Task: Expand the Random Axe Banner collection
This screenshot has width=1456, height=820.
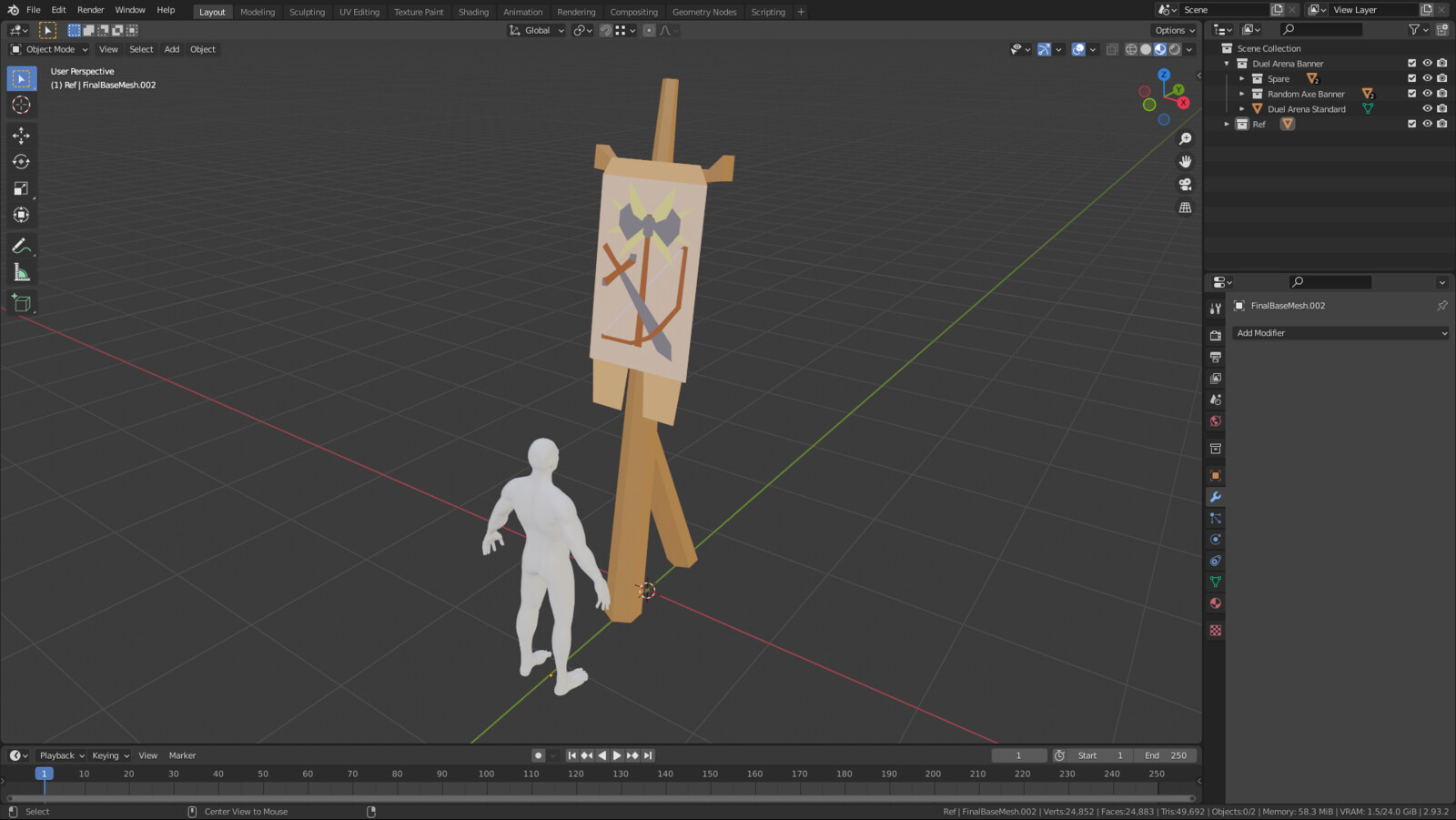Action: 1242,94
